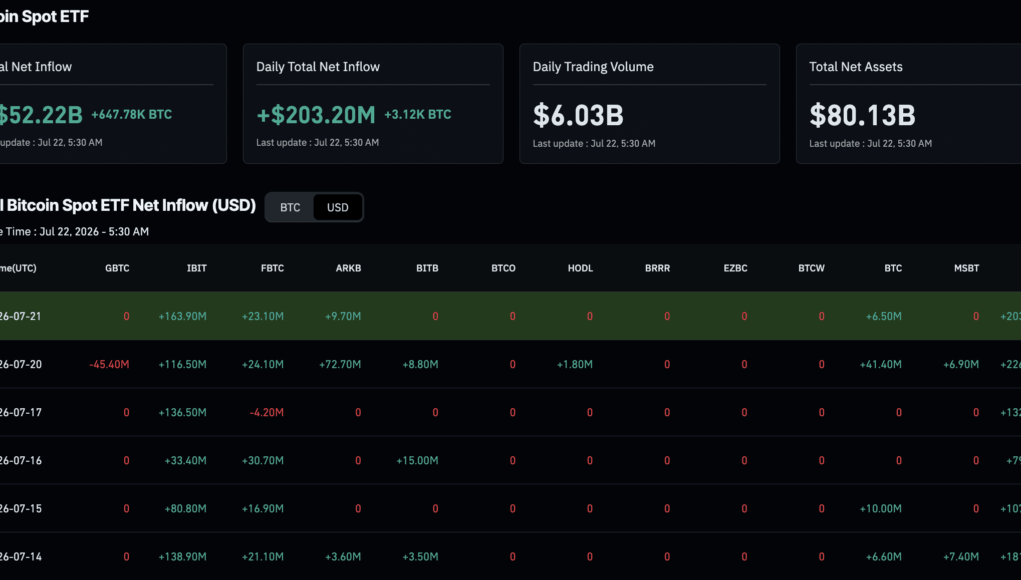1021x580 pixels.
Task: Click FBTC -4.20M value on 07-17
Action: click(266, 413)
